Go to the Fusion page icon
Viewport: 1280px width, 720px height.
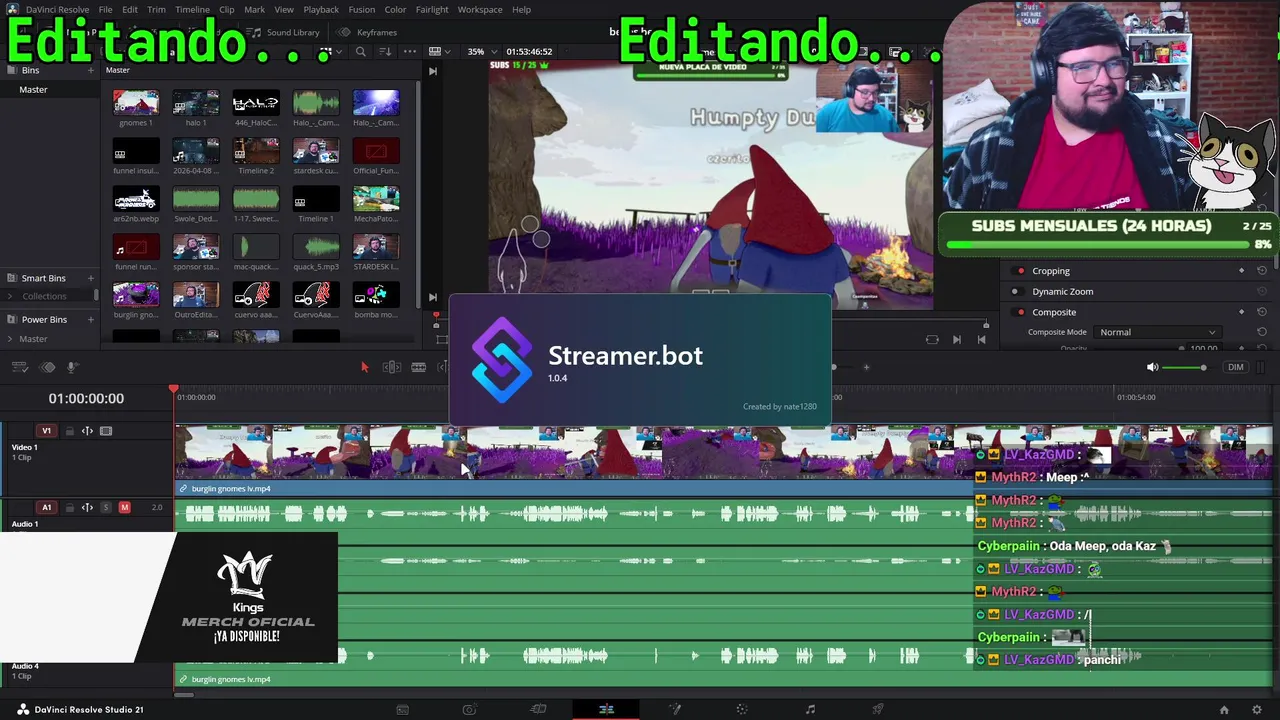pyautogui.click(x=675, y=709)
